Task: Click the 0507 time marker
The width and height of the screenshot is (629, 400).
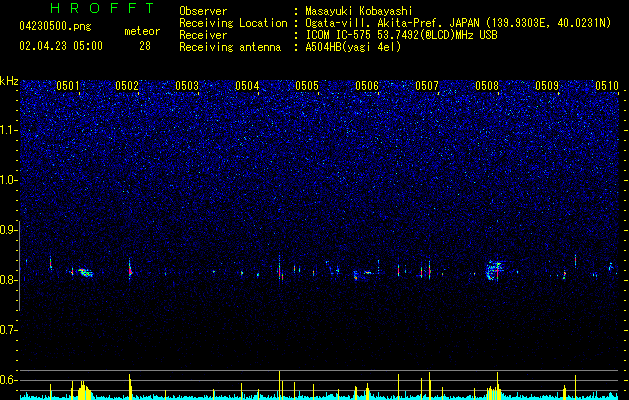Action: pos(427,85)
